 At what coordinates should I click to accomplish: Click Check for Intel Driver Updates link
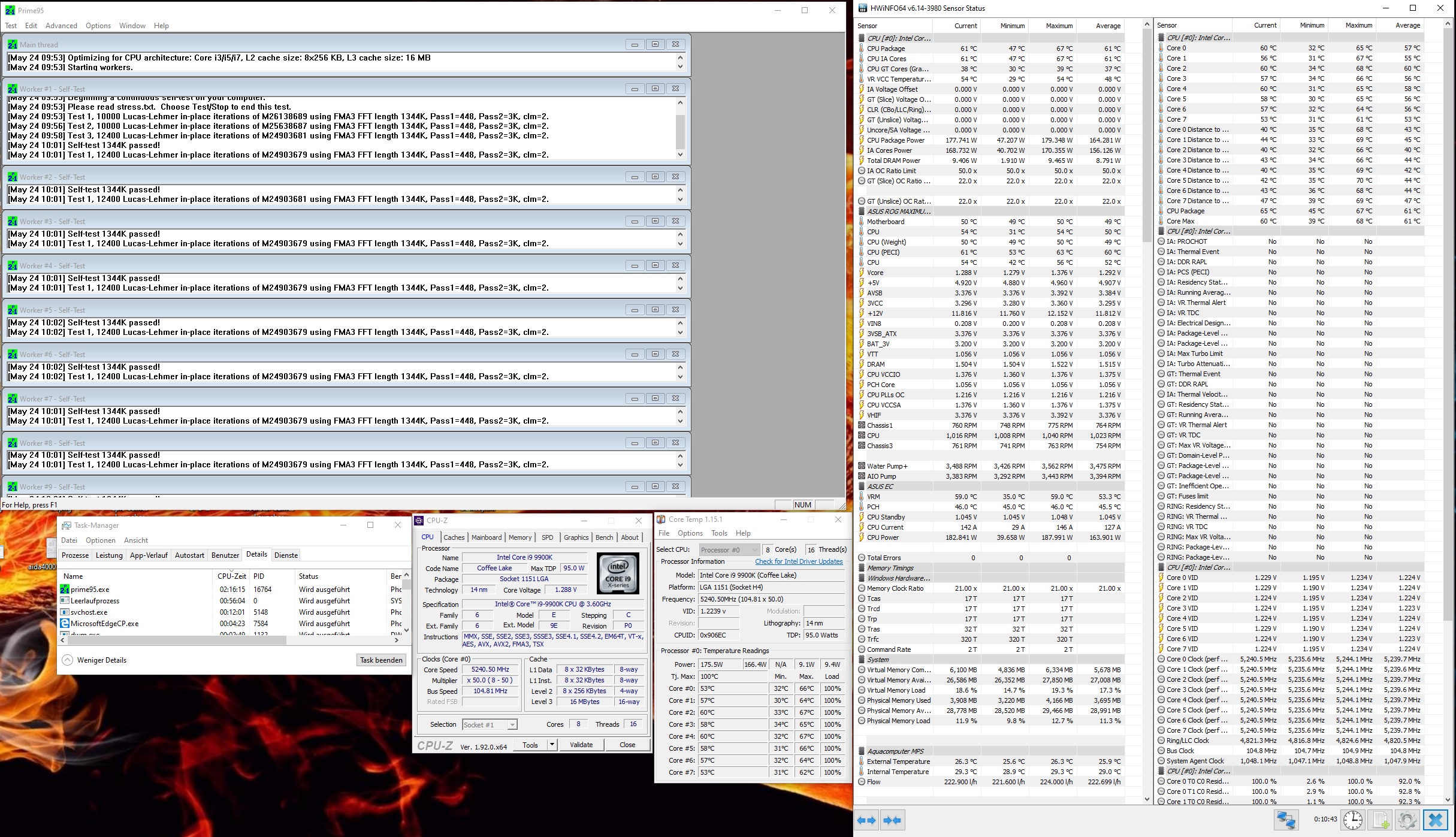(x=798, y=561)
